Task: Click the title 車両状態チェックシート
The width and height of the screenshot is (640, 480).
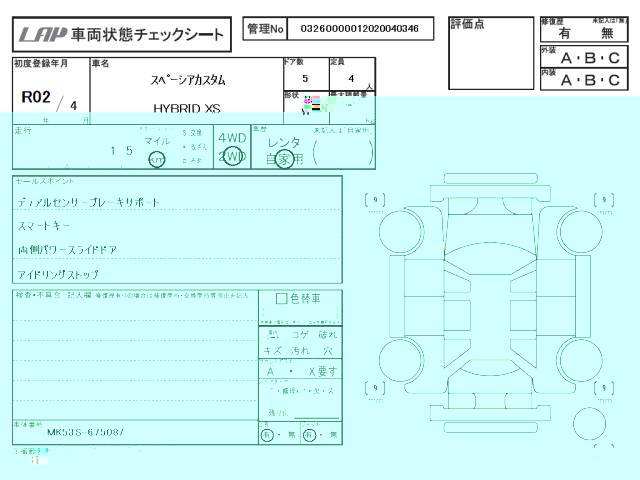Action: pos(147,35)
